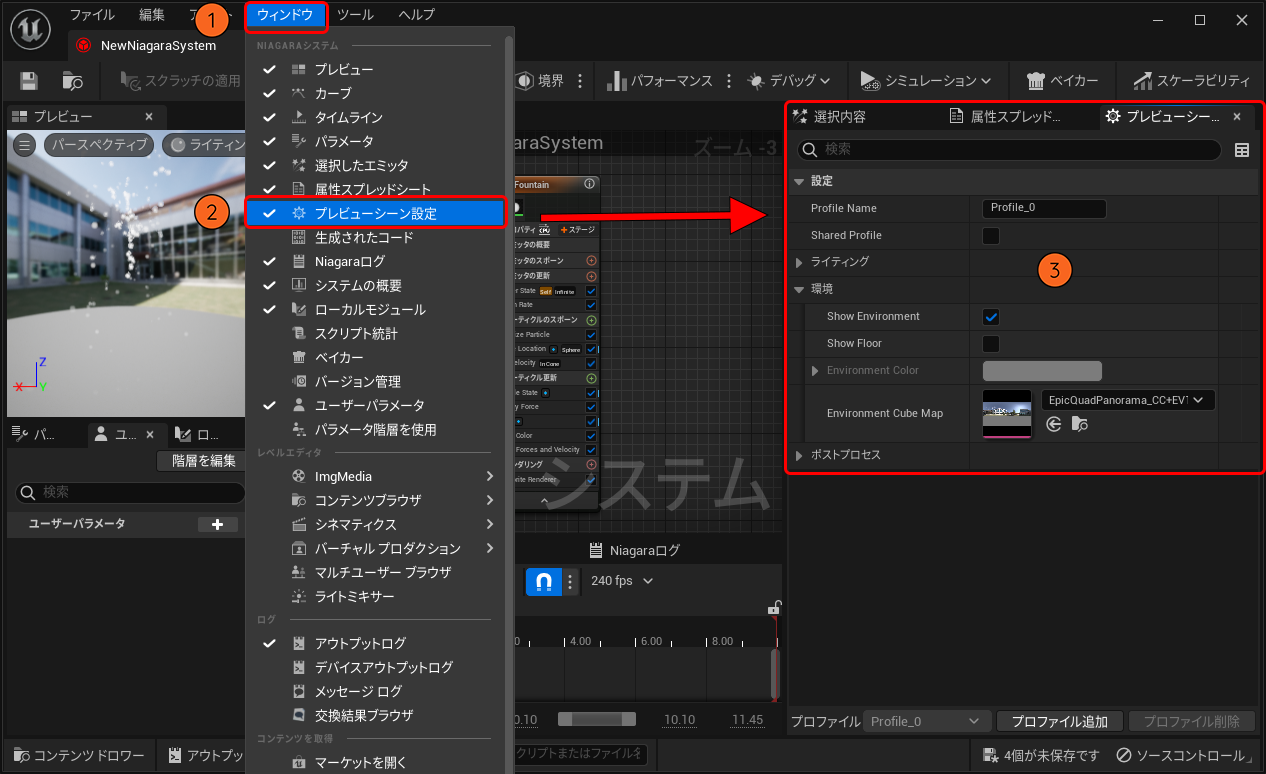Click the プロファイル追加 button
The image size is (1266, 774).
point(1059,721)
